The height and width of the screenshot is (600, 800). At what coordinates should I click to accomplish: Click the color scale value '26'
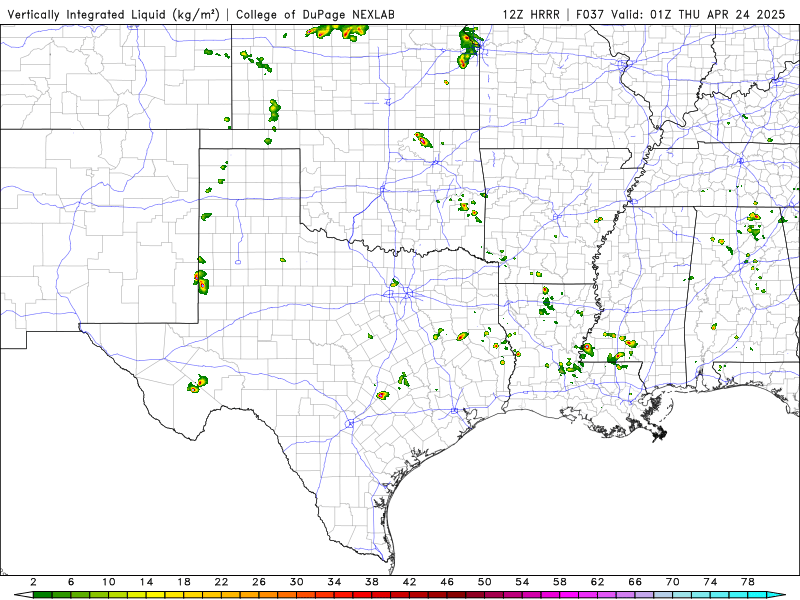pyautogui.click(x=259, y=582)
